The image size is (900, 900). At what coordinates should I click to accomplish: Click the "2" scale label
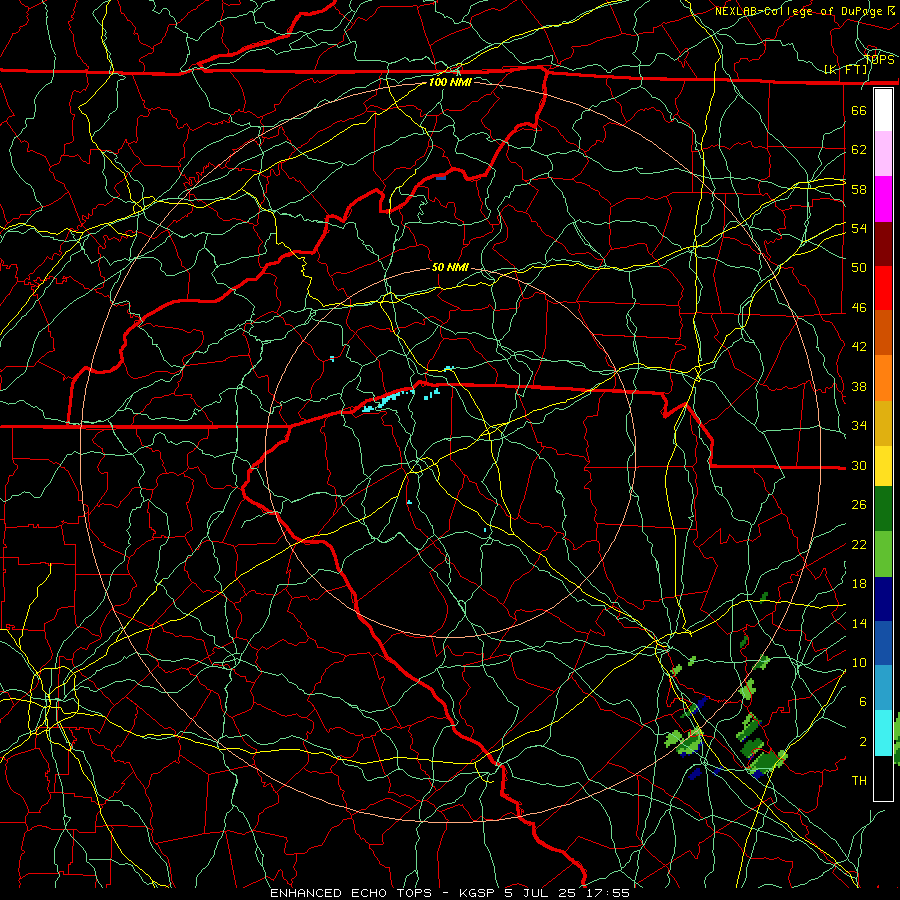[x=863, y=742]
